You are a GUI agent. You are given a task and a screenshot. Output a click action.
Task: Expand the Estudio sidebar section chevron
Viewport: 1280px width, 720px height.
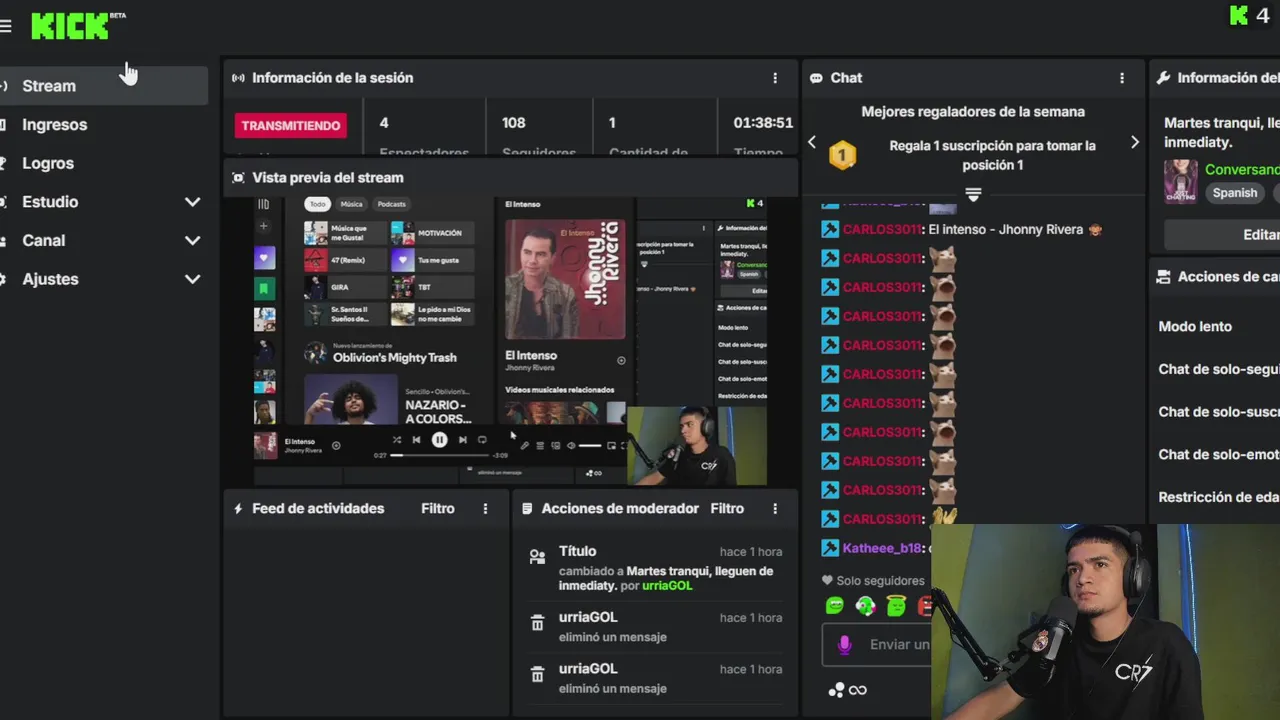(x=193, y=202)
